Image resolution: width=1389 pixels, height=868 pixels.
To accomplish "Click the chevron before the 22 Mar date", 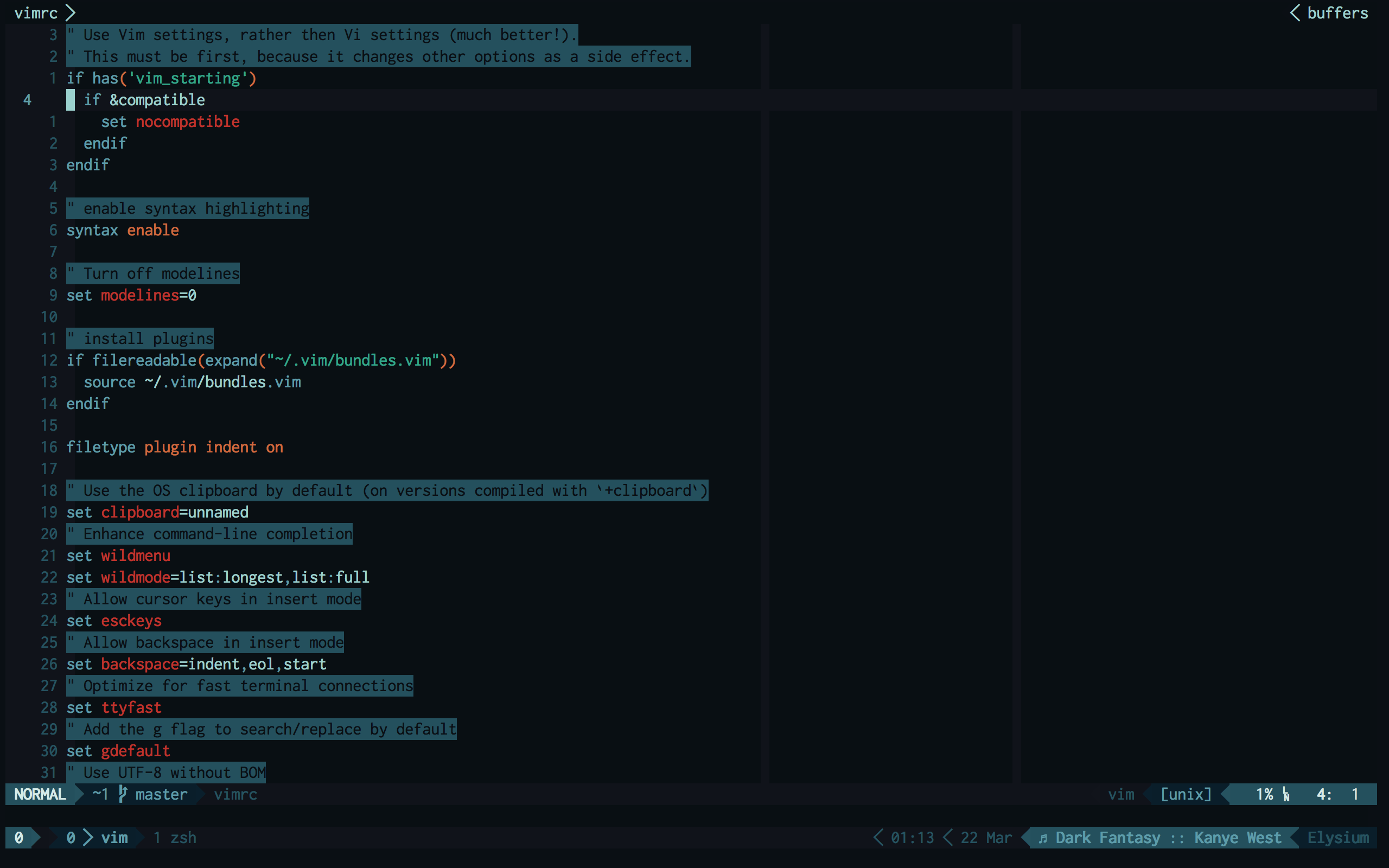I will [948, 838].
